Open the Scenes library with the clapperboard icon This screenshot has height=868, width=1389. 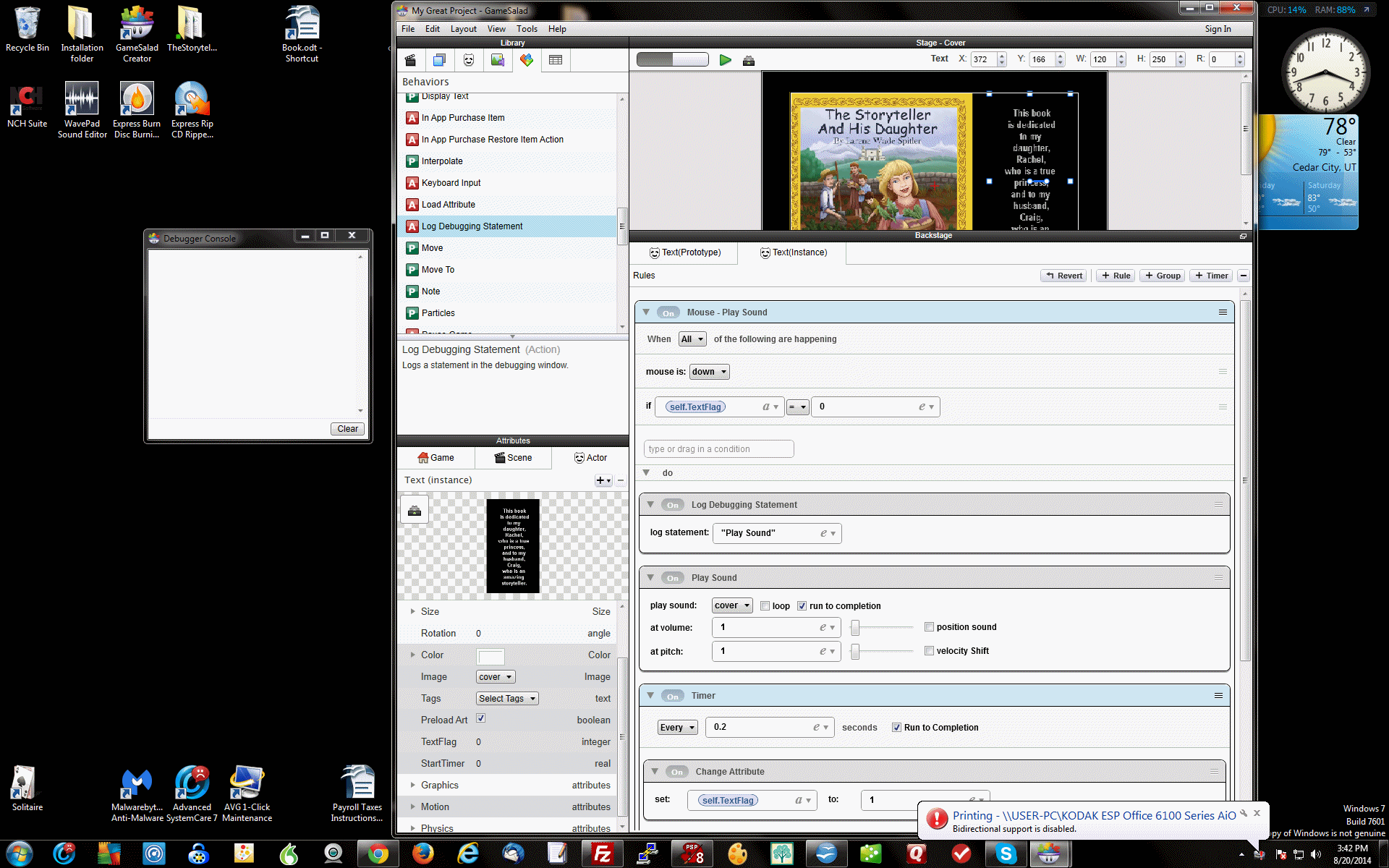click(x=410, y=60)
